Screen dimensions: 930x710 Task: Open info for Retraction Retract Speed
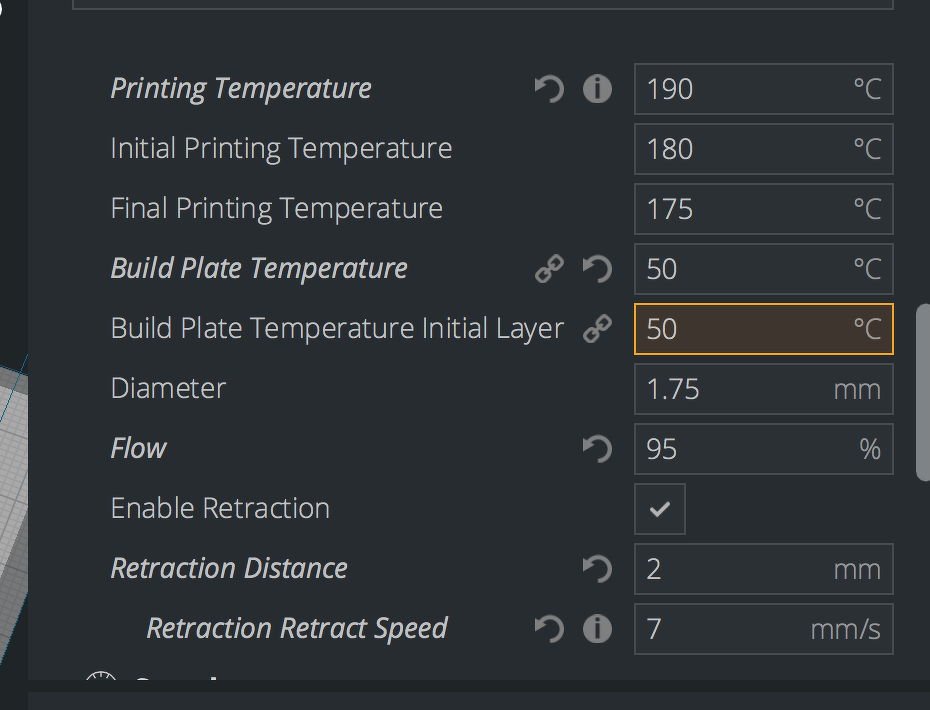[x=597, y=628]
